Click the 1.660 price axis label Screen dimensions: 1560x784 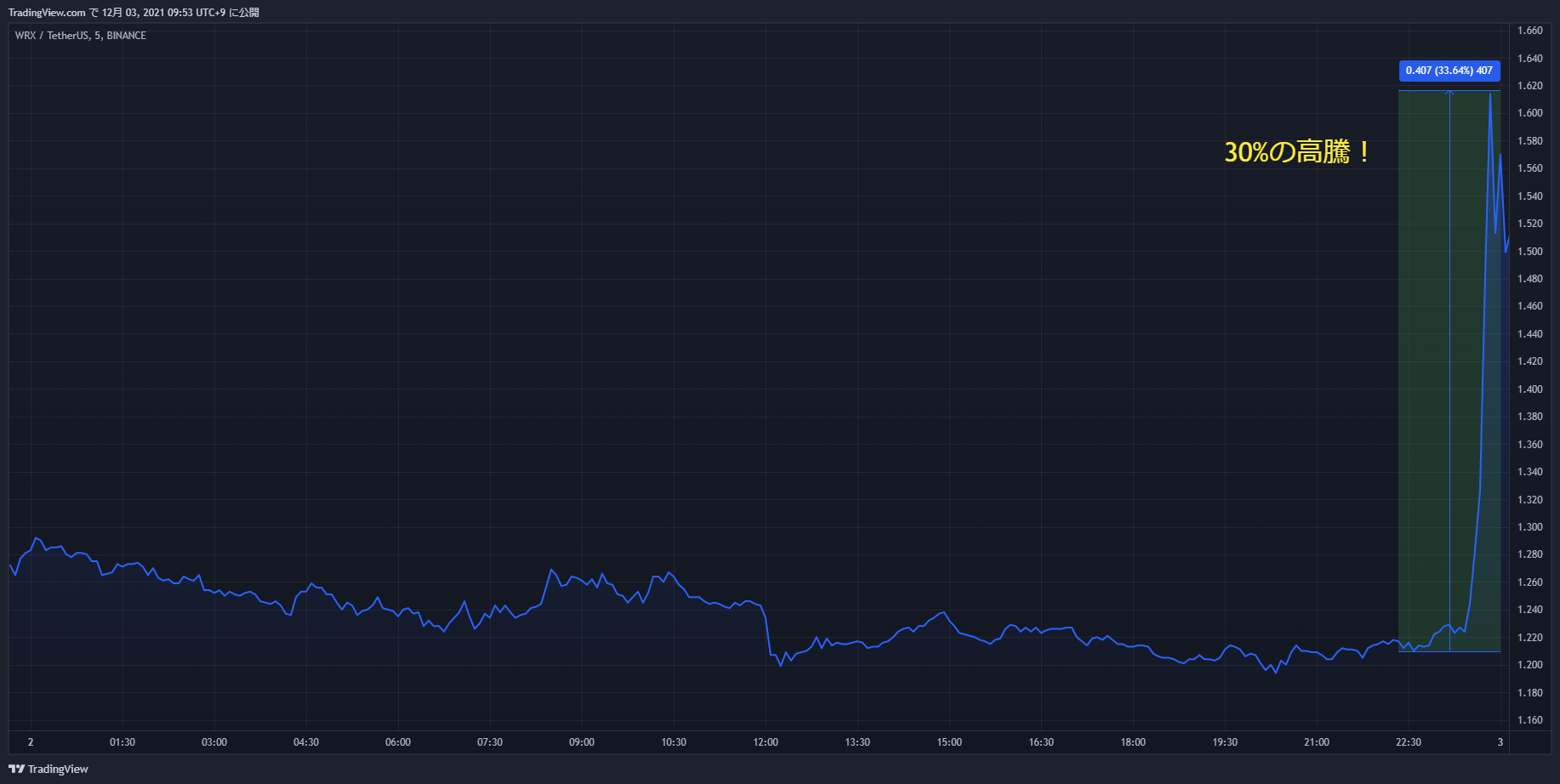click(x=1530, y=31)
